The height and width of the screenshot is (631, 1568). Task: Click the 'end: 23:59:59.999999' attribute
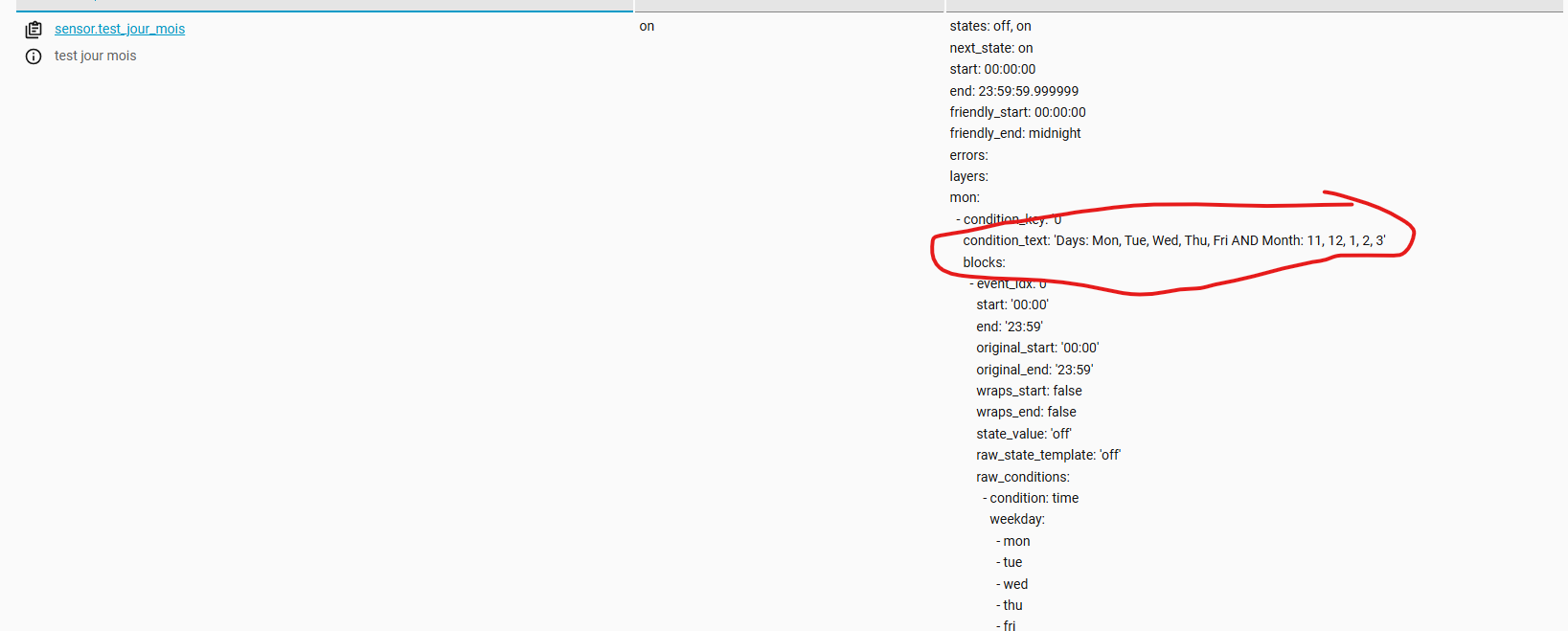tap(1013, 91)
